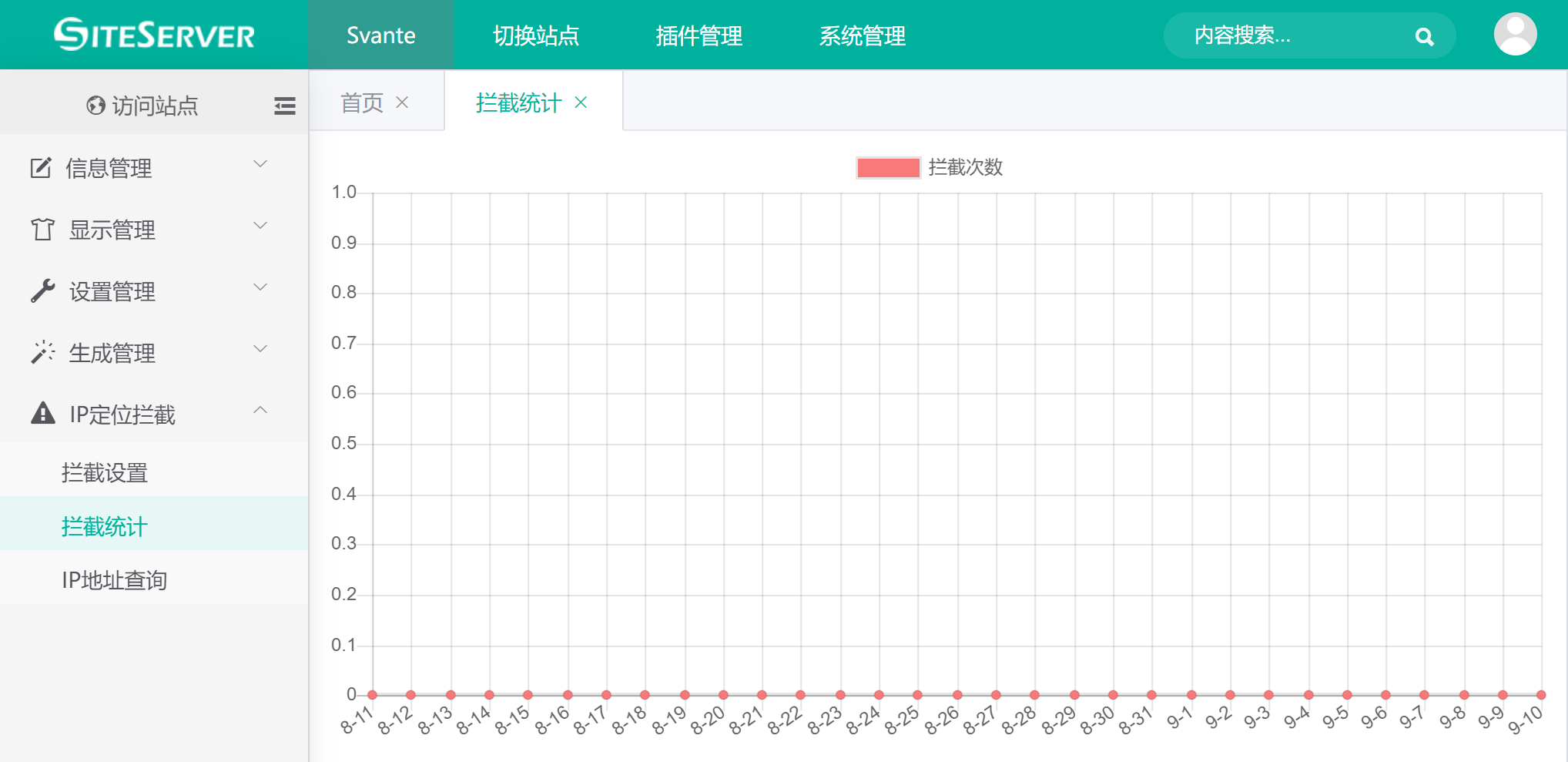Click the shirt icon for 显示管理
Viewport: 1568px width, 762px height.
tap(42, 230)
